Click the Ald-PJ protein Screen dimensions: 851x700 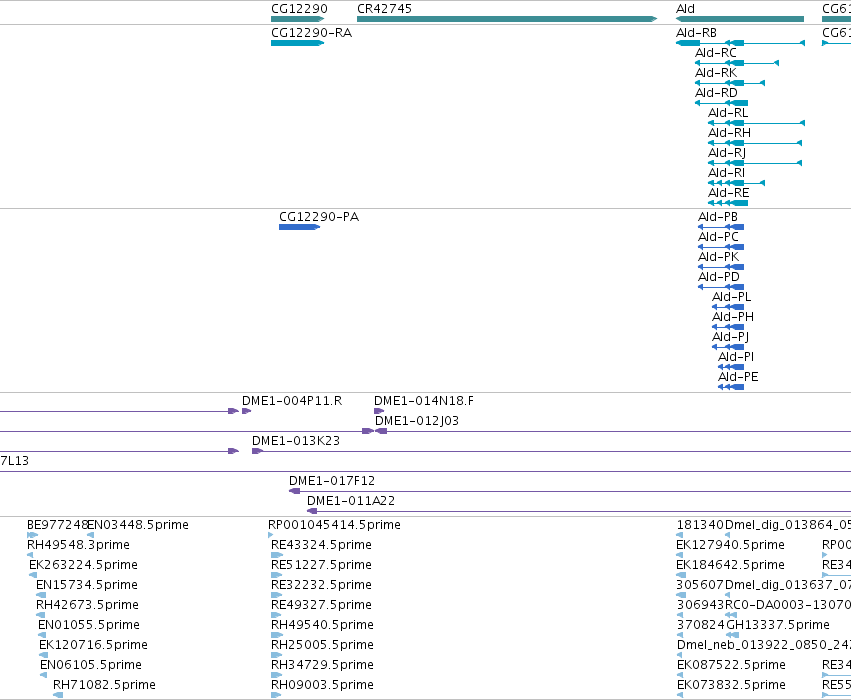pos(728,347)
